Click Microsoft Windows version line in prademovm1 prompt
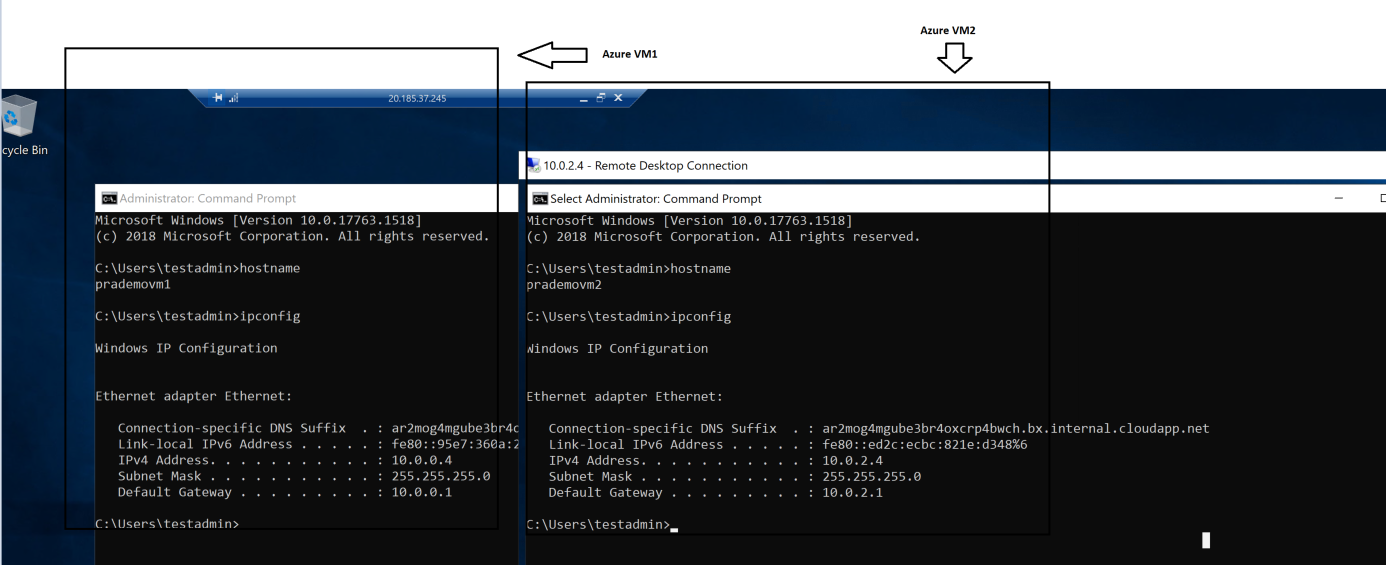The width and height of the screenshot is (1386, 565). click(x=258, y=220)
